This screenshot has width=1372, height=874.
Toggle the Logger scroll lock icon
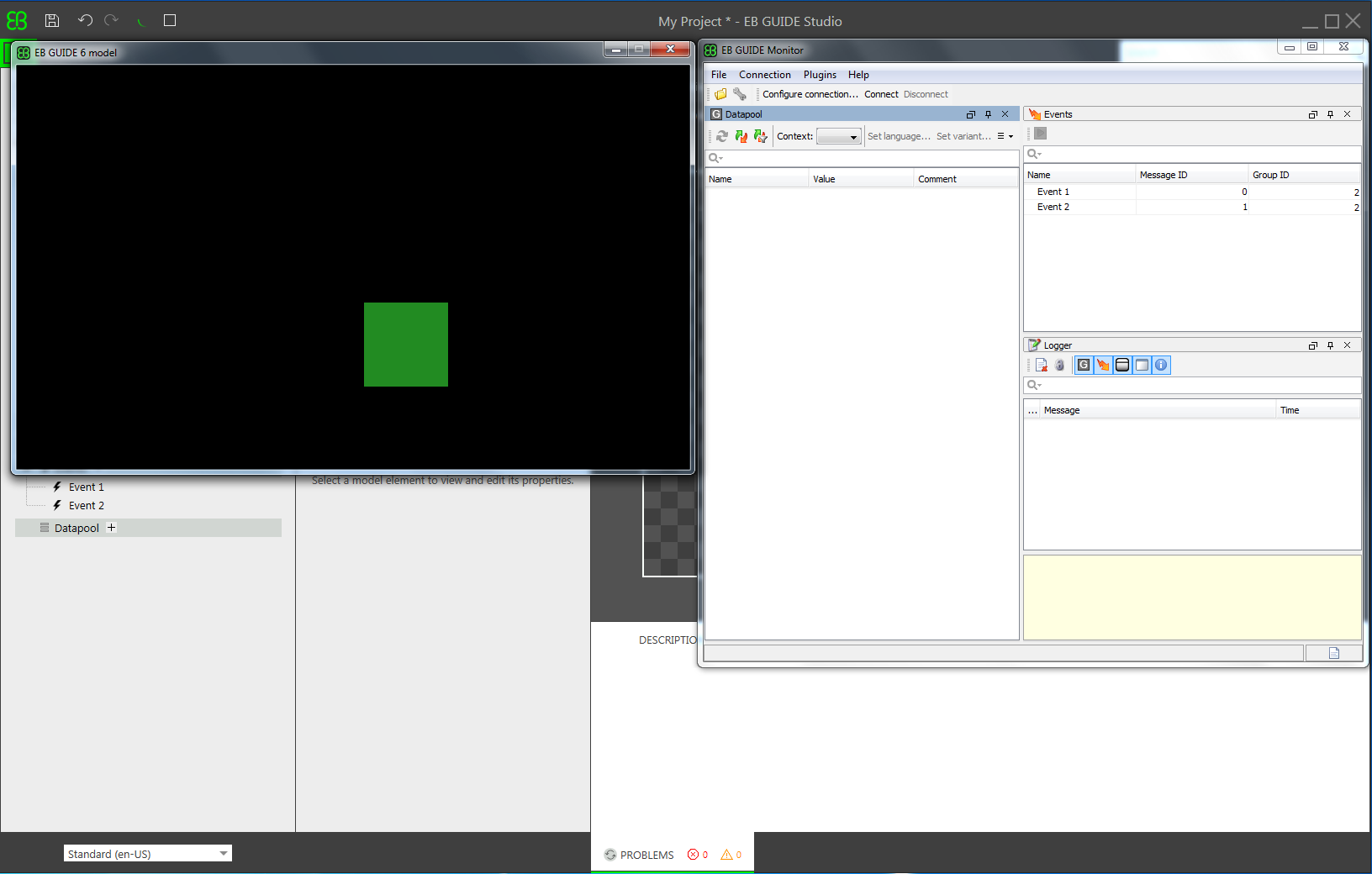[x=1060, y=365]
